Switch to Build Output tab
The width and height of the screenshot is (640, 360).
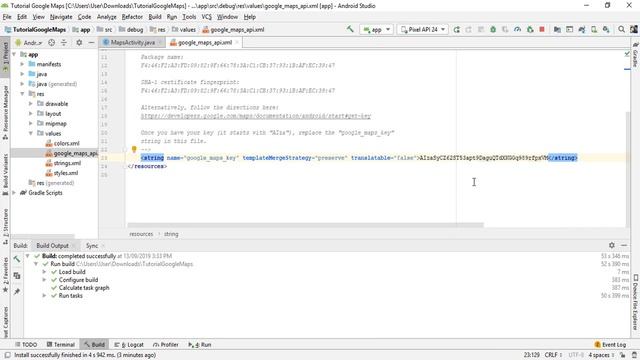52,245
